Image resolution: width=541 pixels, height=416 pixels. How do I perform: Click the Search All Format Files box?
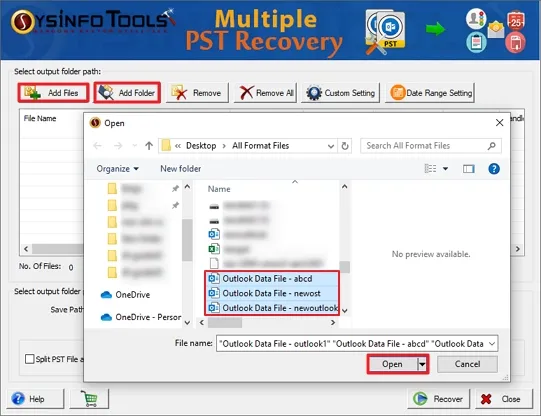pyautogui.click(x=431, y=146)
